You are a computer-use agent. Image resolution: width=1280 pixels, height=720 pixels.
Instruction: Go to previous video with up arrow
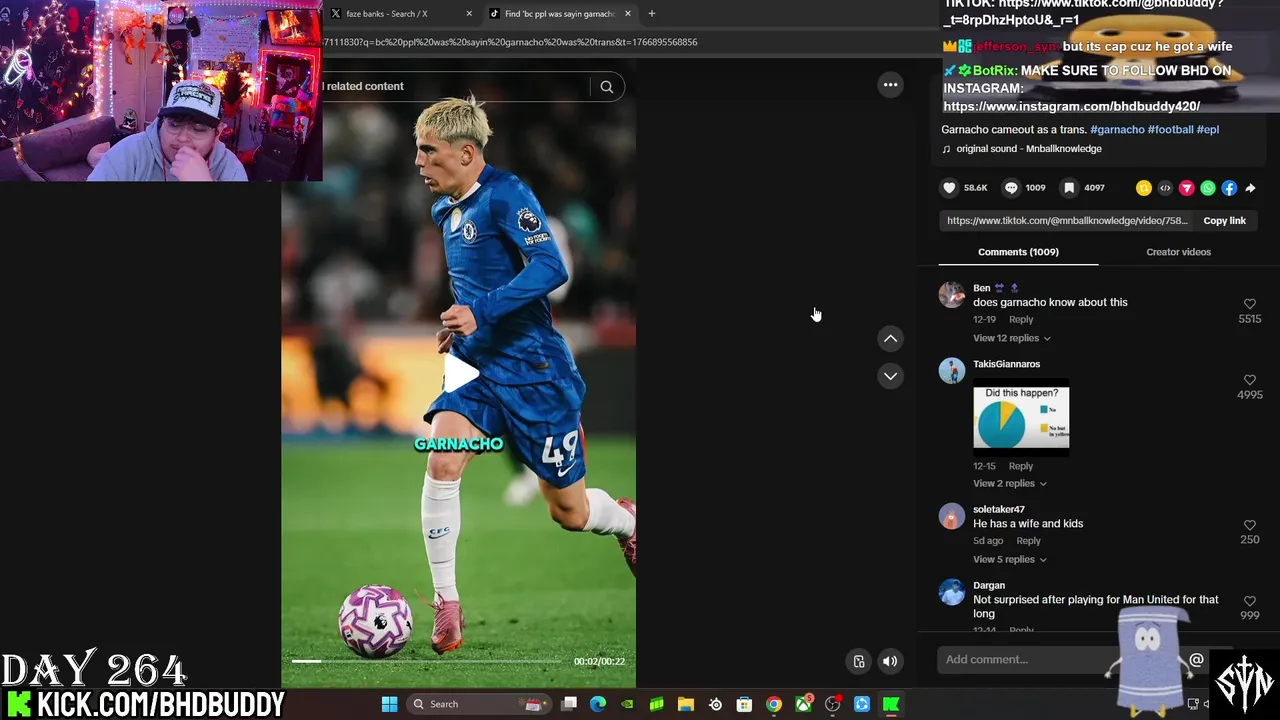point(890,339)
